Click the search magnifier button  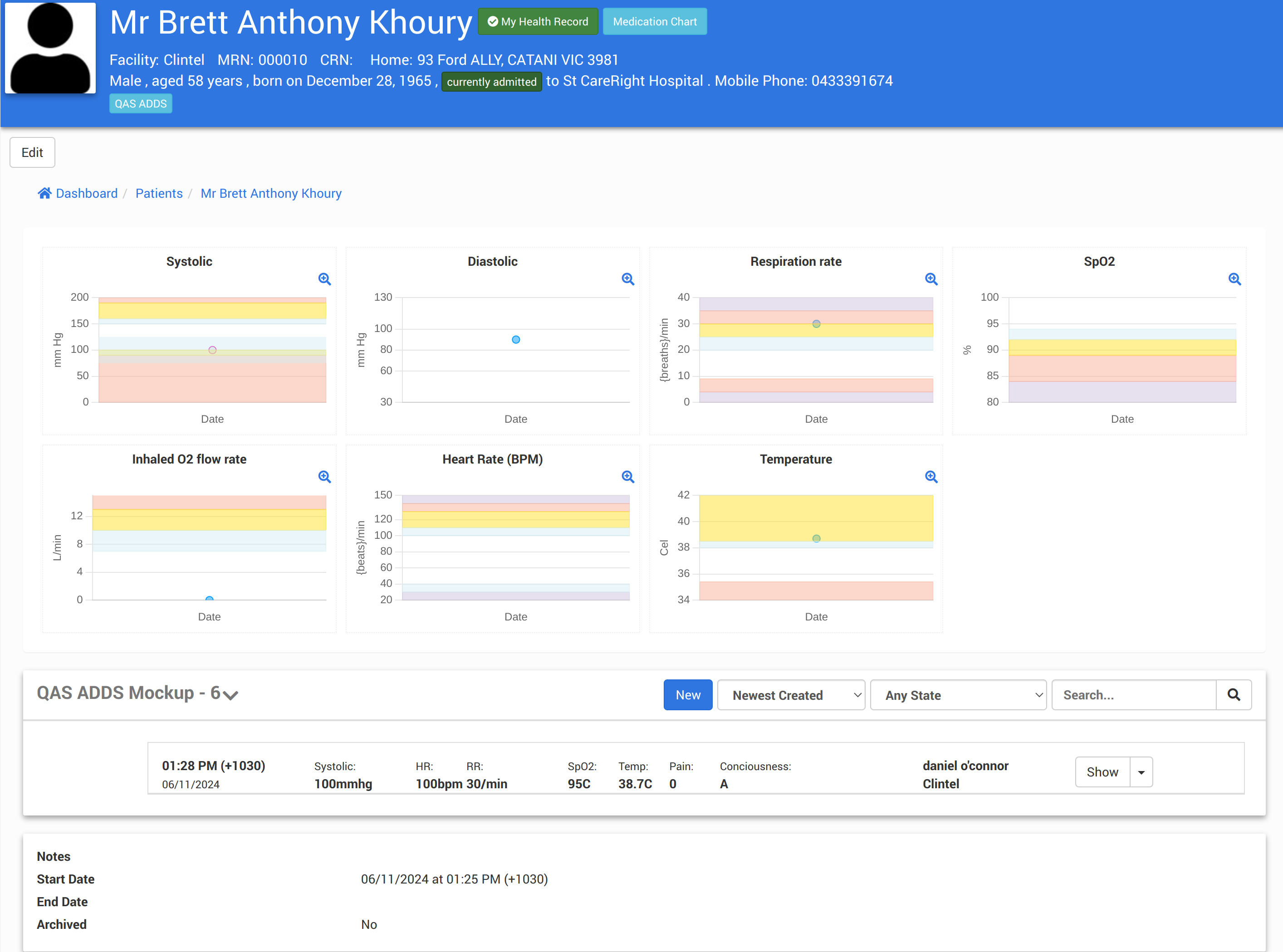(1234, 695)
